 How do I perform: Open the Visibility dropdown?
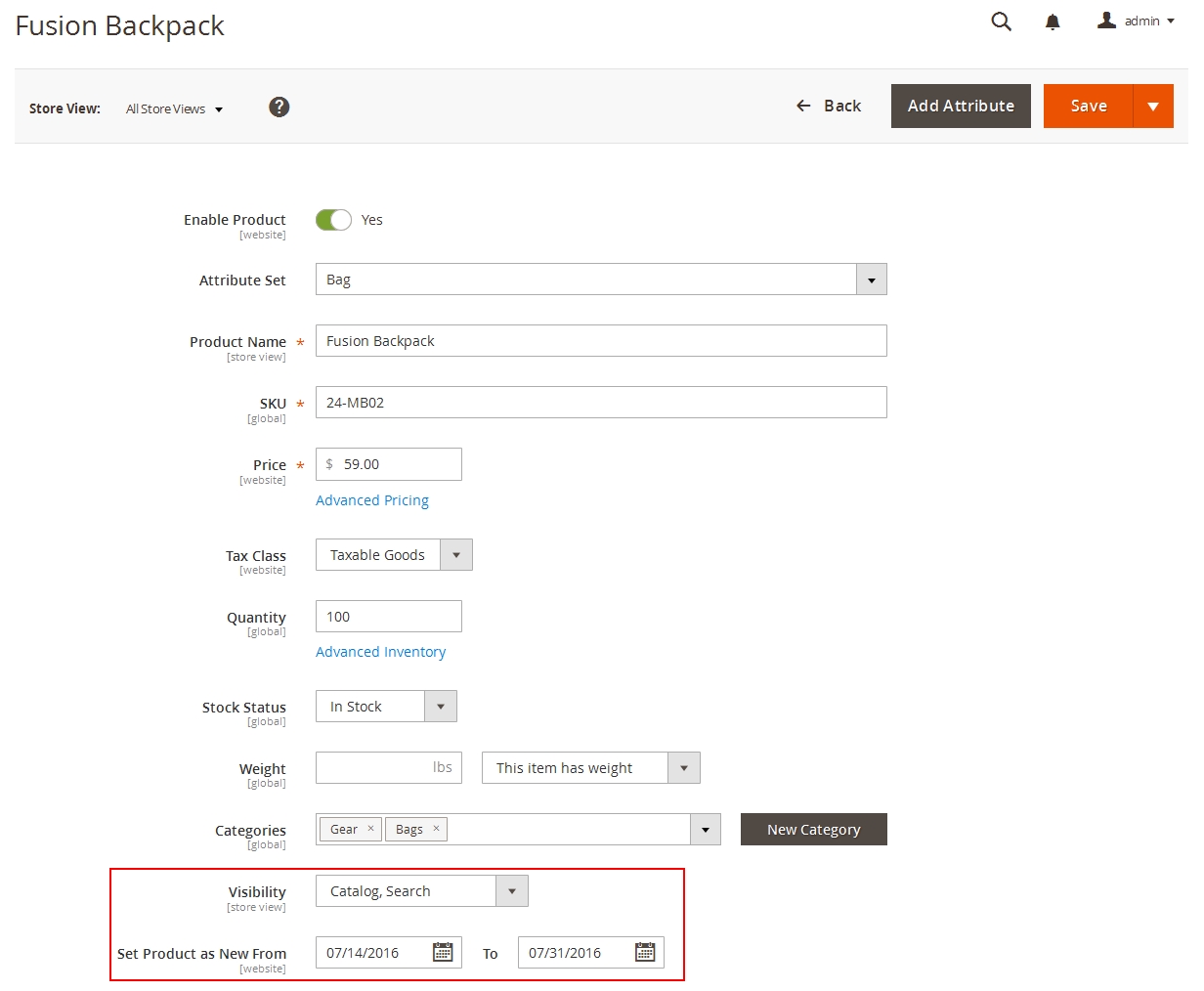coord(512,890)
